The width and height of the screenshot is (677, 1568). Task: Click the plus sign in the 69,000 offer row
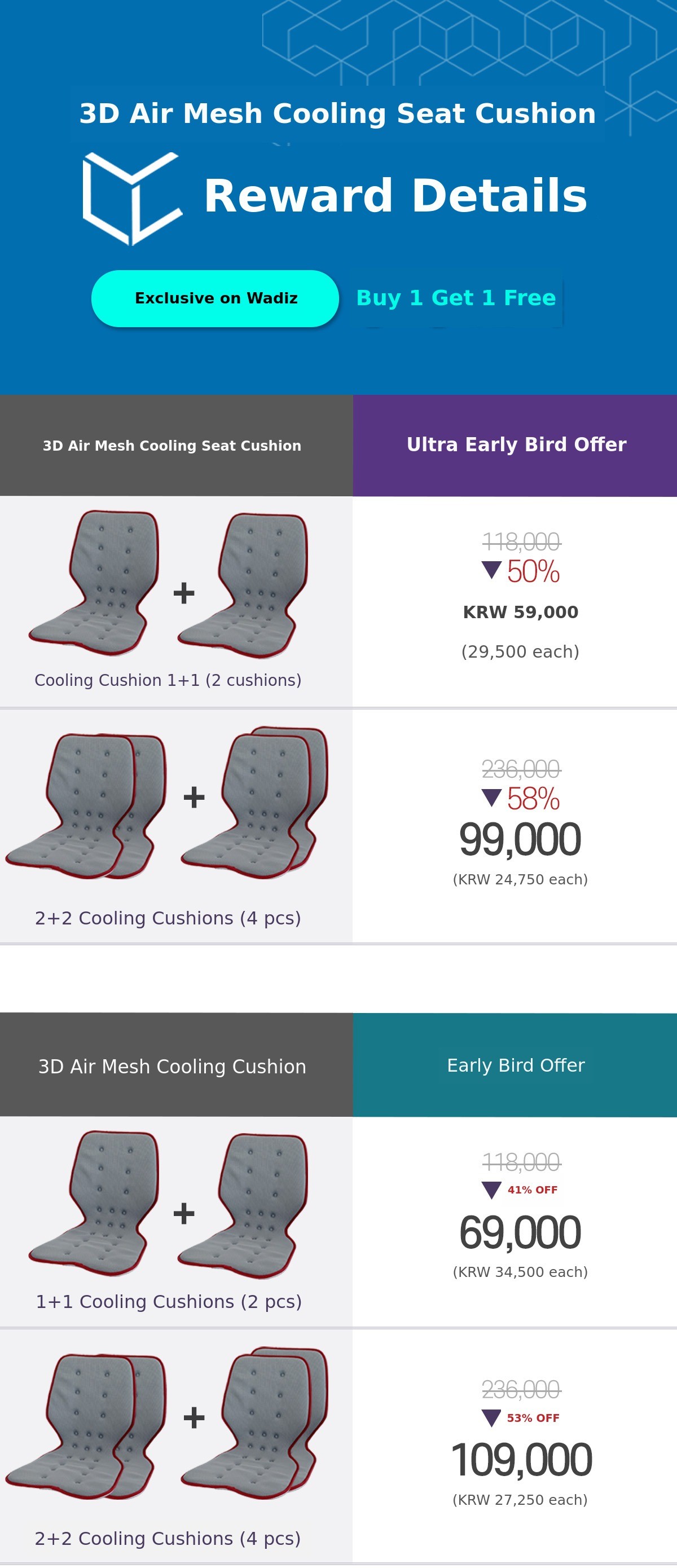[x=184, y=1213]
